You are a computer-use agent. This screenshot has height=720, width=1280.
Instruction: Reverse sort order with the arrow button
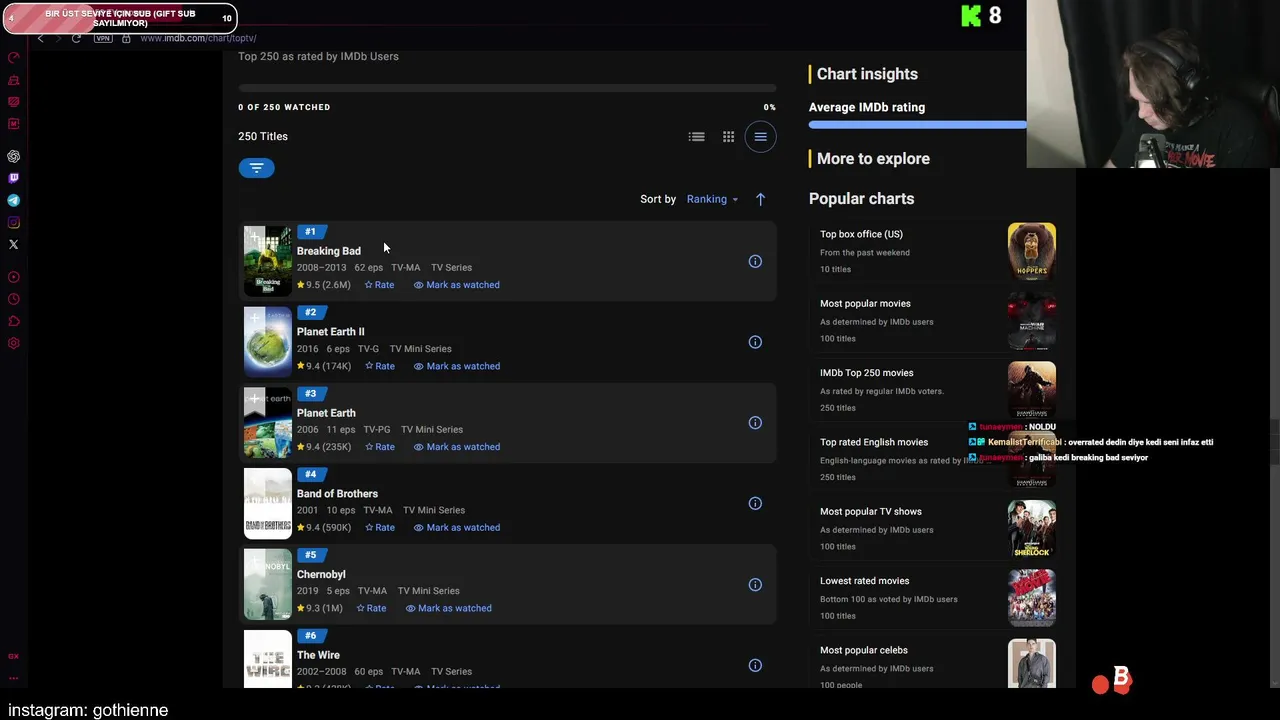tap(760, 199)
